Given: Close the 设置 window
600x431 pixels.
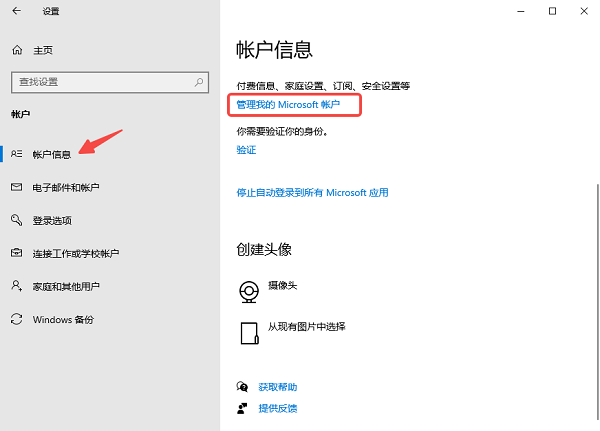Looking at the screenshot, I should click(x=583, y=11).
